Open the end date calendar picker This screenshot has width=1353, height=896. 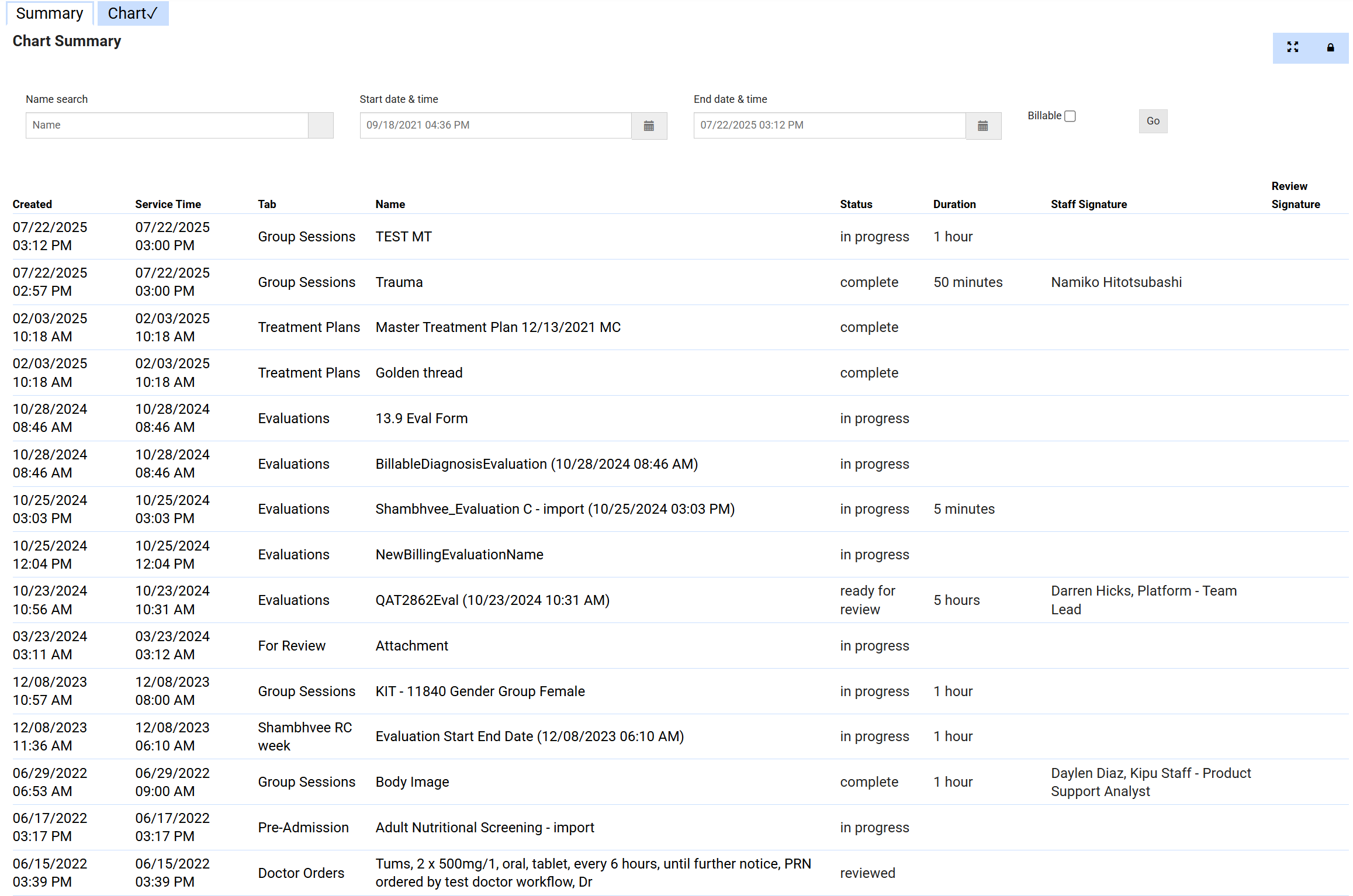[982, 126]
